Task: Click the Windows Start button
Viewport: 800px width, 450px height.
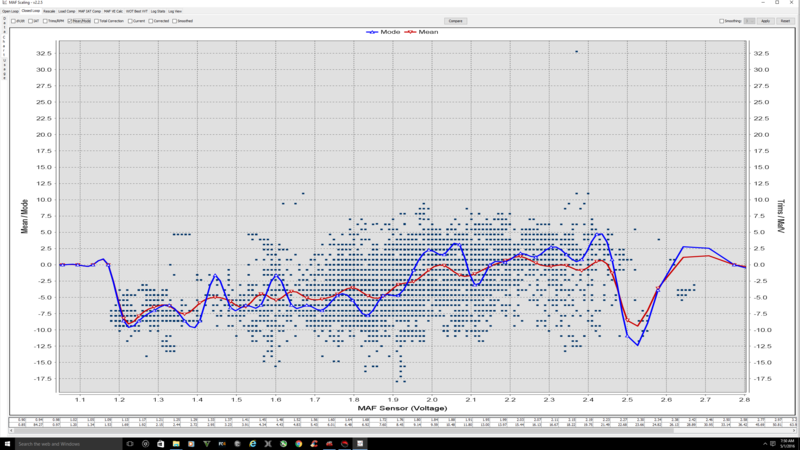Action: click(7, 444)
